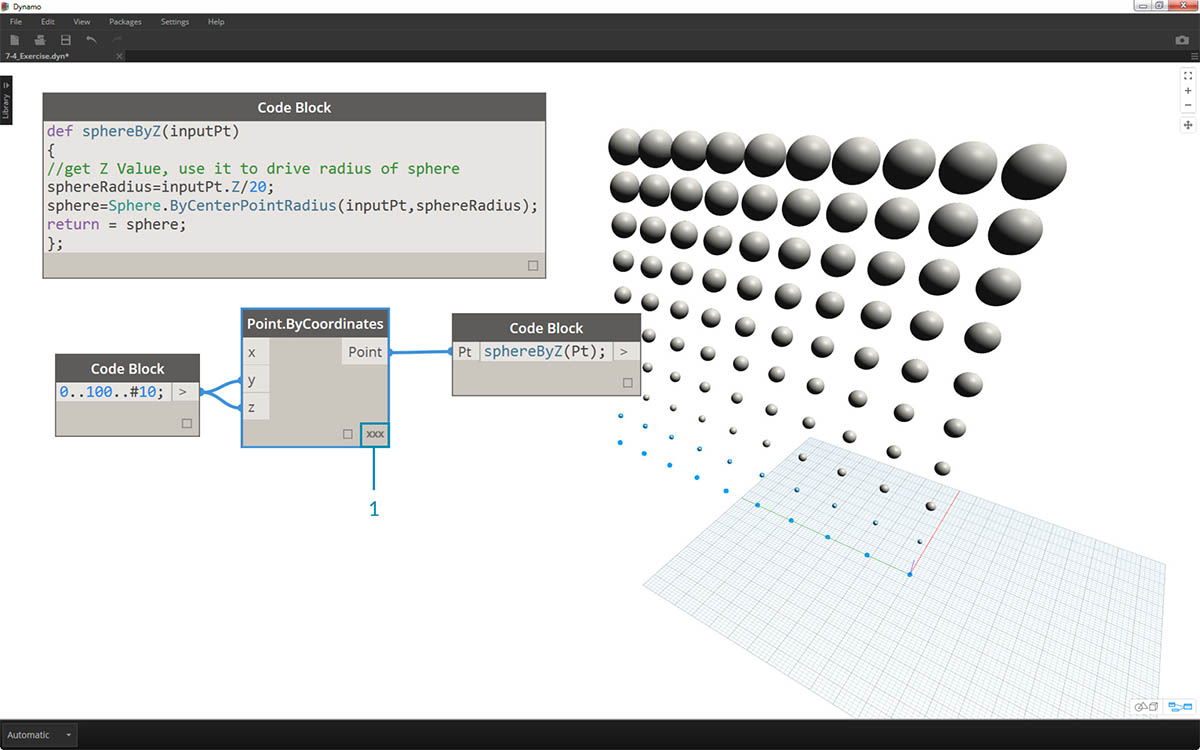Toggle preview box on Point.ByCoordinates node
The width and height of the screenshot is (1200, 750).
(x=348, y=434)
